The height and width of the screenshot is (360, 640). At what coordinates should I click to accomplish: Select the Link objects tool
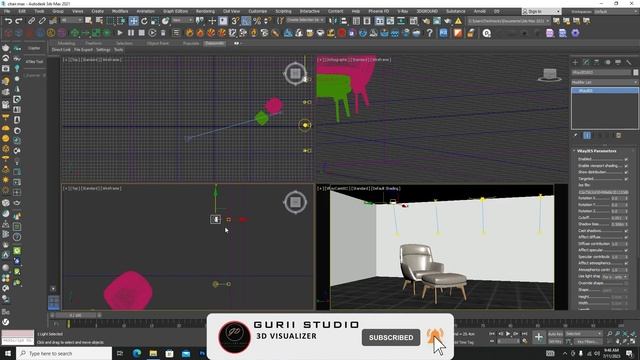[x=31, y=20]
